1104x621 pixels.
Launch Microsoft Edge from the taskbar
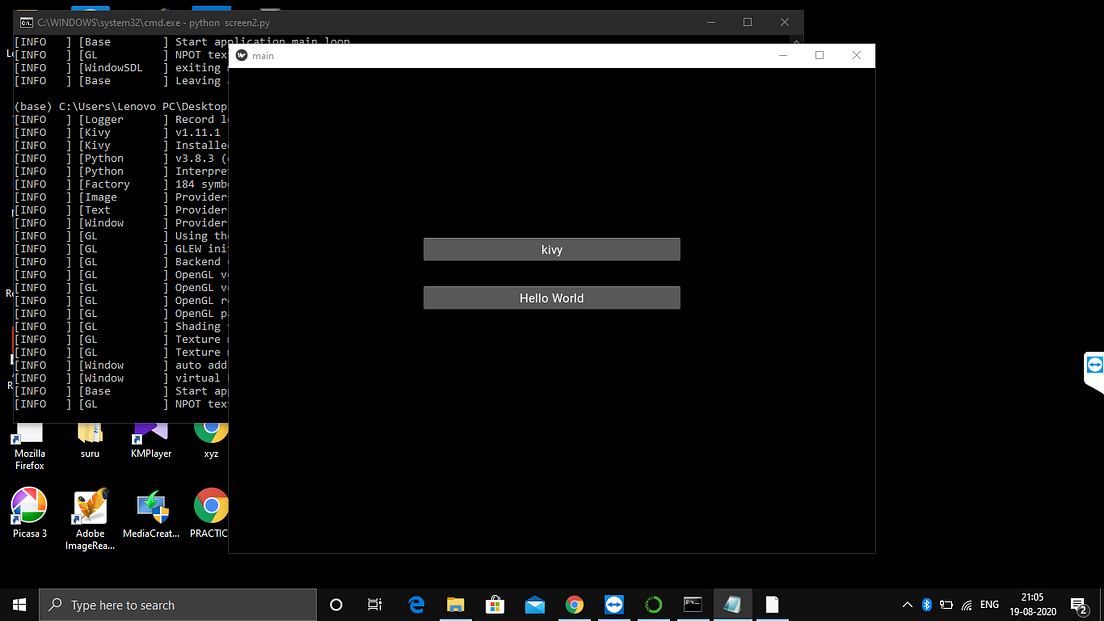(416, 604)
